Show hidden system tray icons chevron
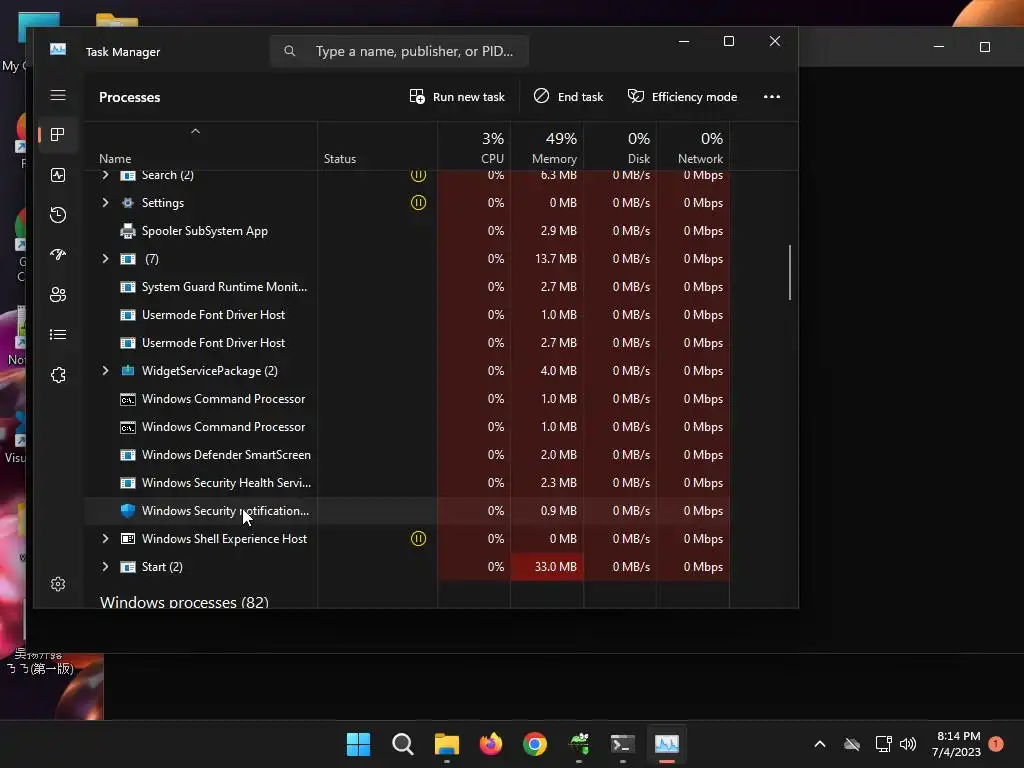 [x=820, y=744]
